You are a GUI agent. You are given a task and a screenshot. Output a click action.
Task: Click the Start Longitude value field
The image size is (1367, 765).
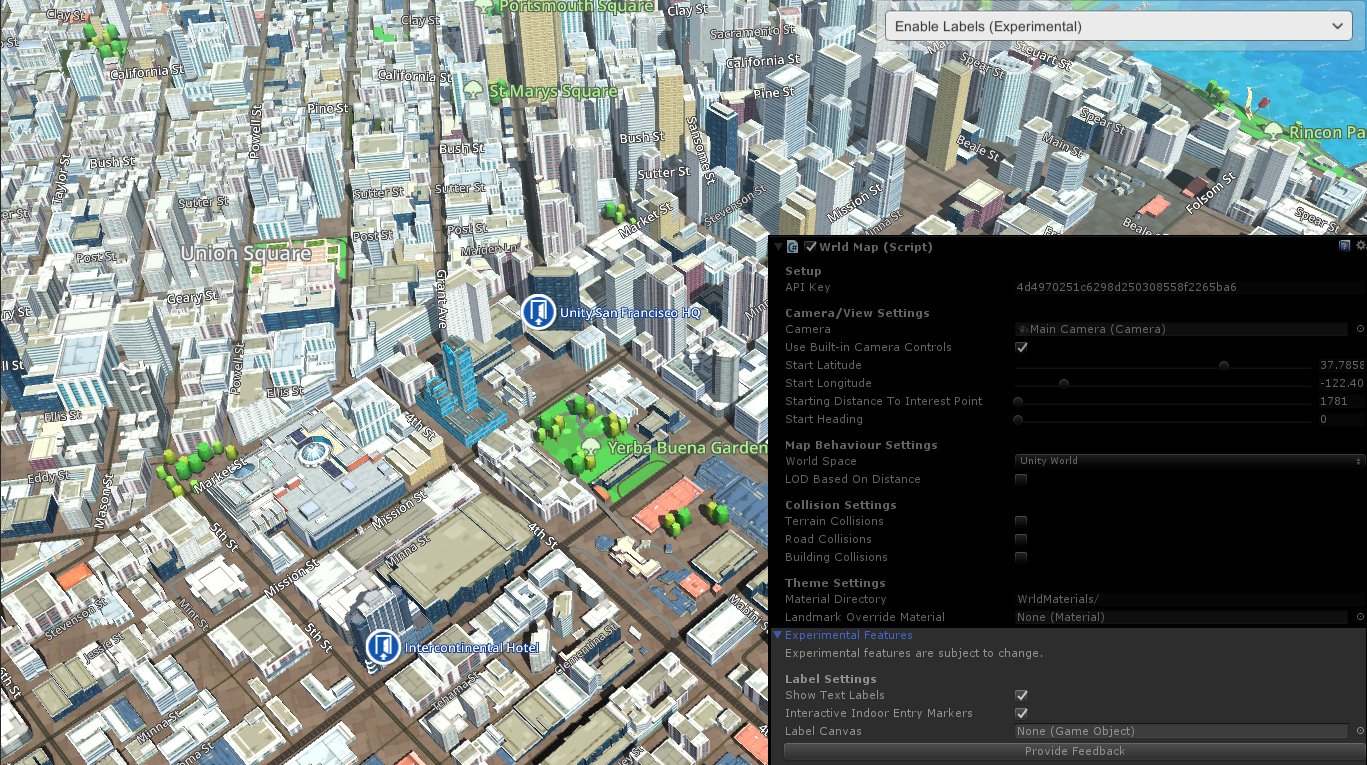(1341, 383)
